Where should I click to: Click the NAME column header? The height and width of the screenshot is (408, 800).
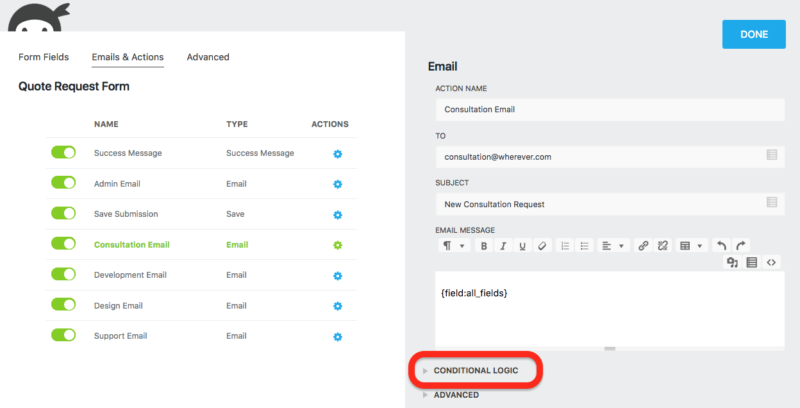[x=106, y=124]
